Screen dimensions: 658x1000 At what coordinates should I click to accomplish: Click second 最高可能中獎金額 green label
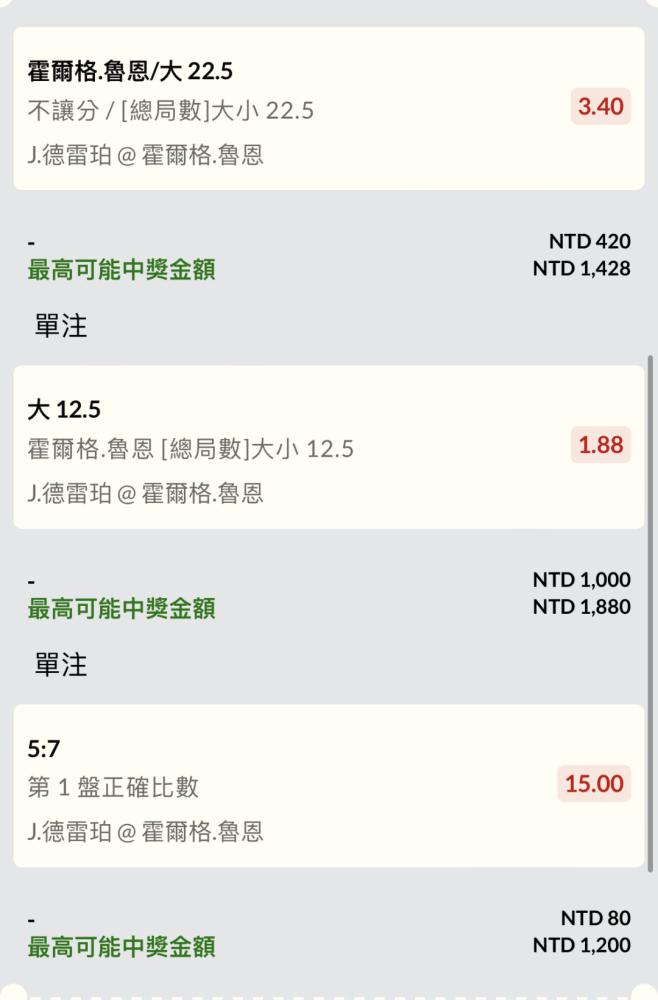[x=121, y=608]
